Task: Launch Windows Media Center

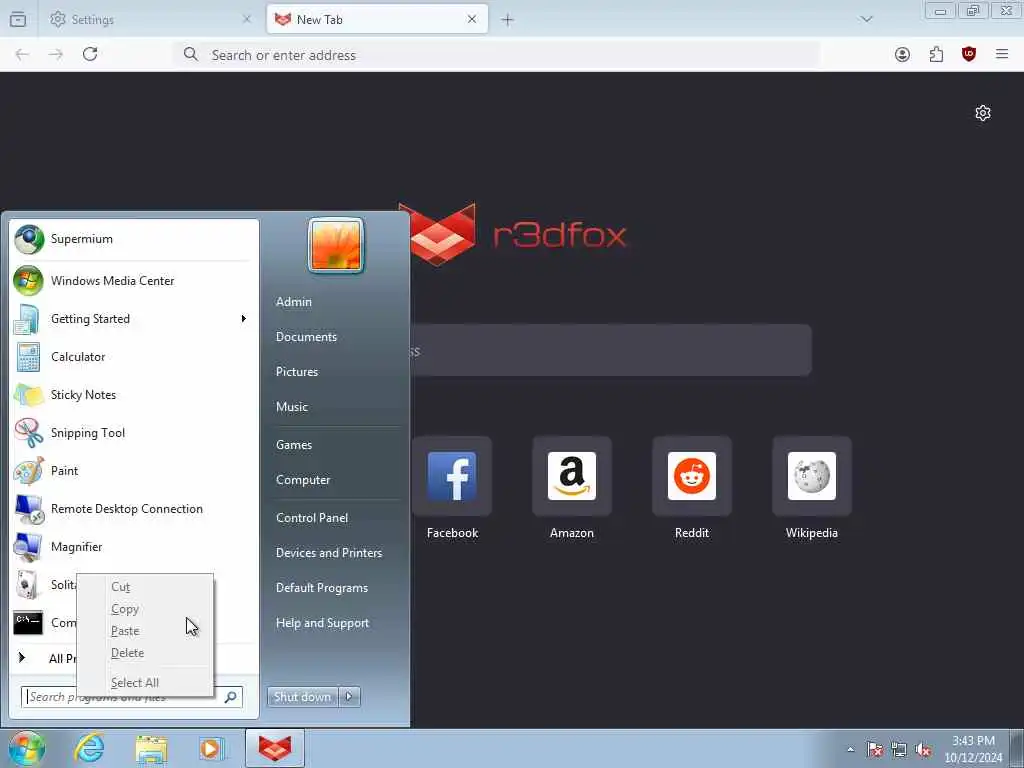Action: click(133, 281)
